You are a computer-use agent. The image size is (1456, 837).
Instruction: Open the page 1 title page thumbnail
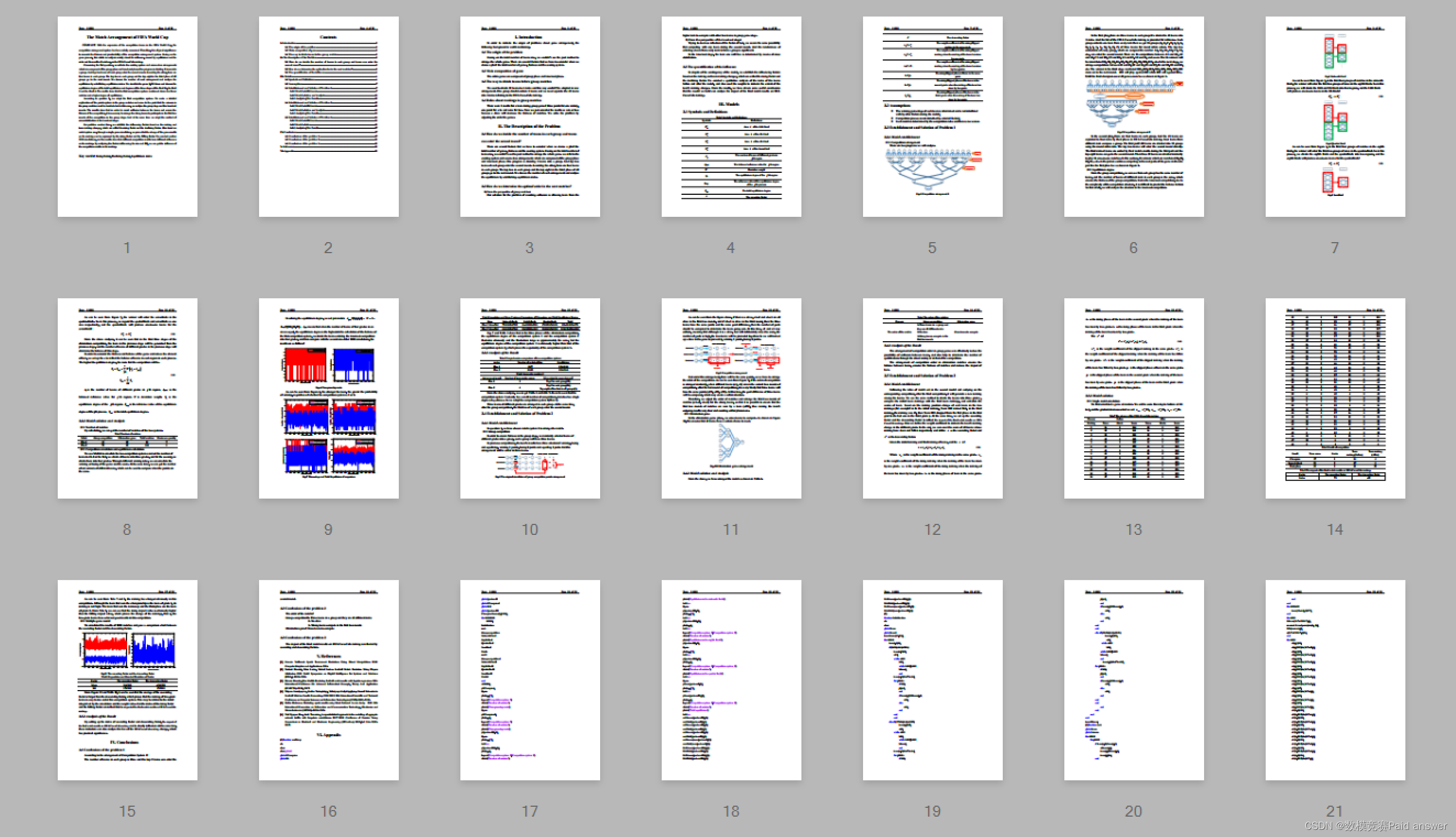click(127, 117)
